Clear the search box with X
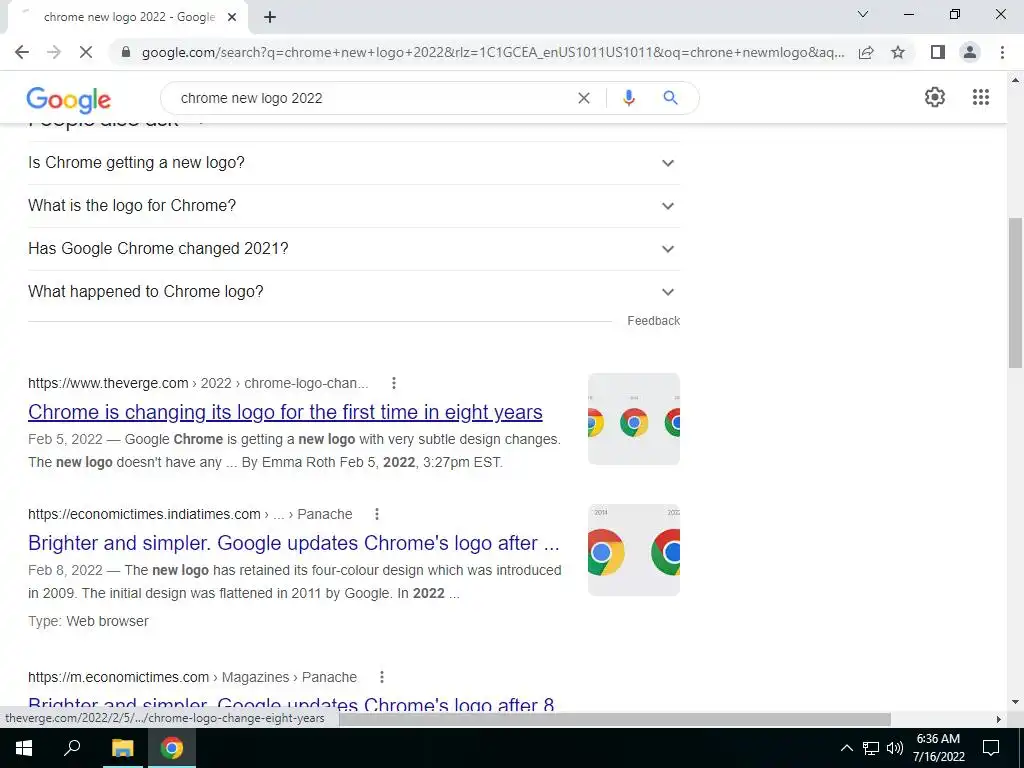1024x768 pixels. tap(584, 98)
